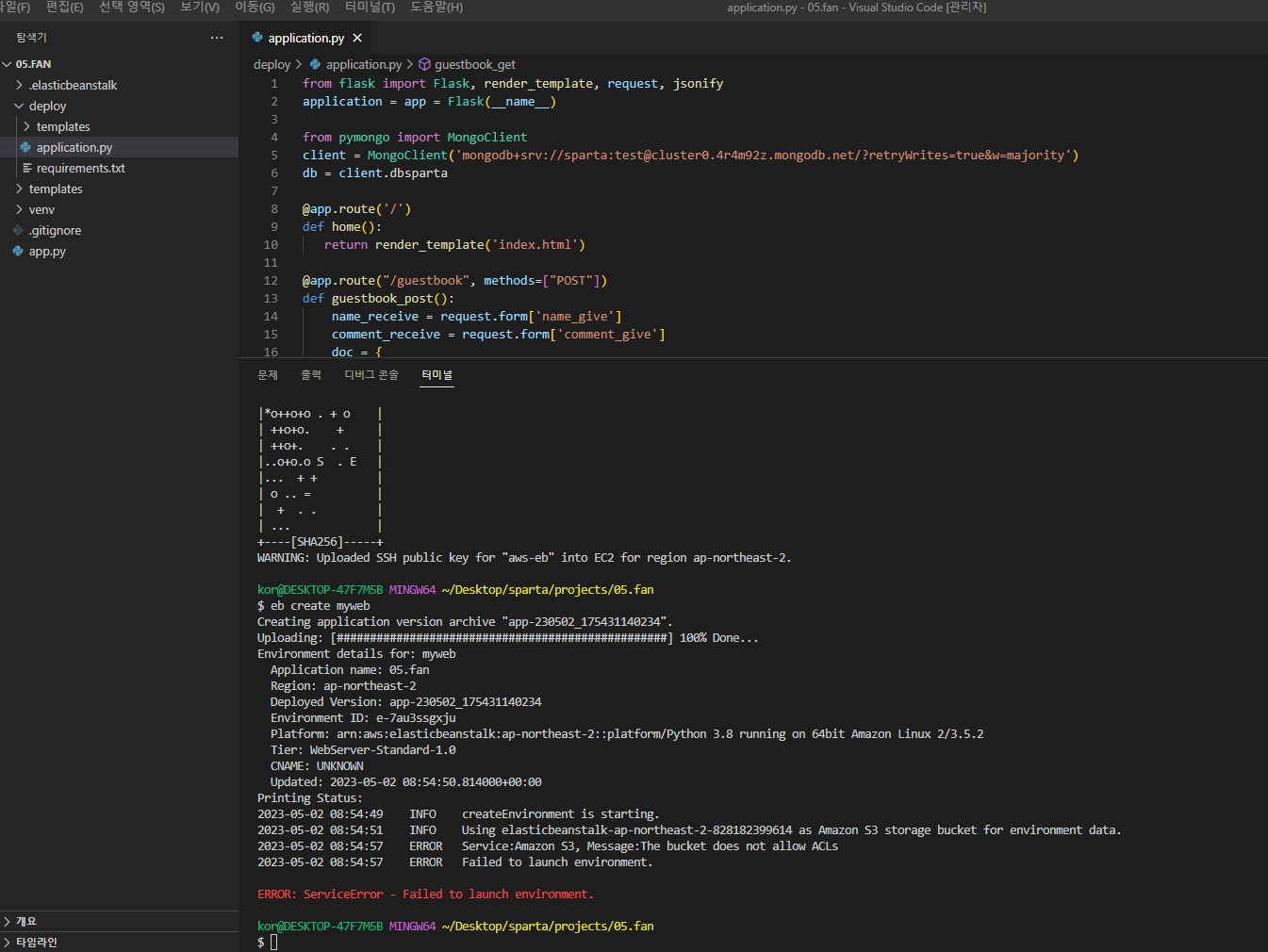Click the requirements.txt file icon

click(x=27, y=168)
